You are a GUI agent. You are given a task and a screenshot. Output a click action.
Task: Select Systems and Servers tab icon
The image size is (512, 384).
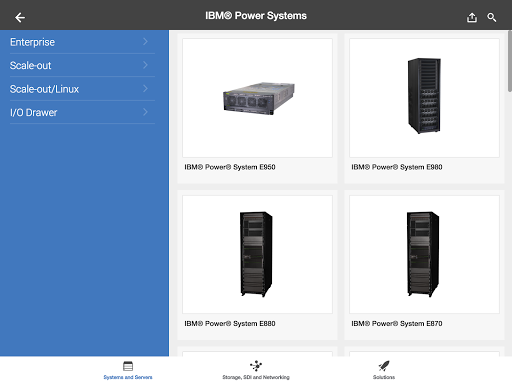coord(128,366)
